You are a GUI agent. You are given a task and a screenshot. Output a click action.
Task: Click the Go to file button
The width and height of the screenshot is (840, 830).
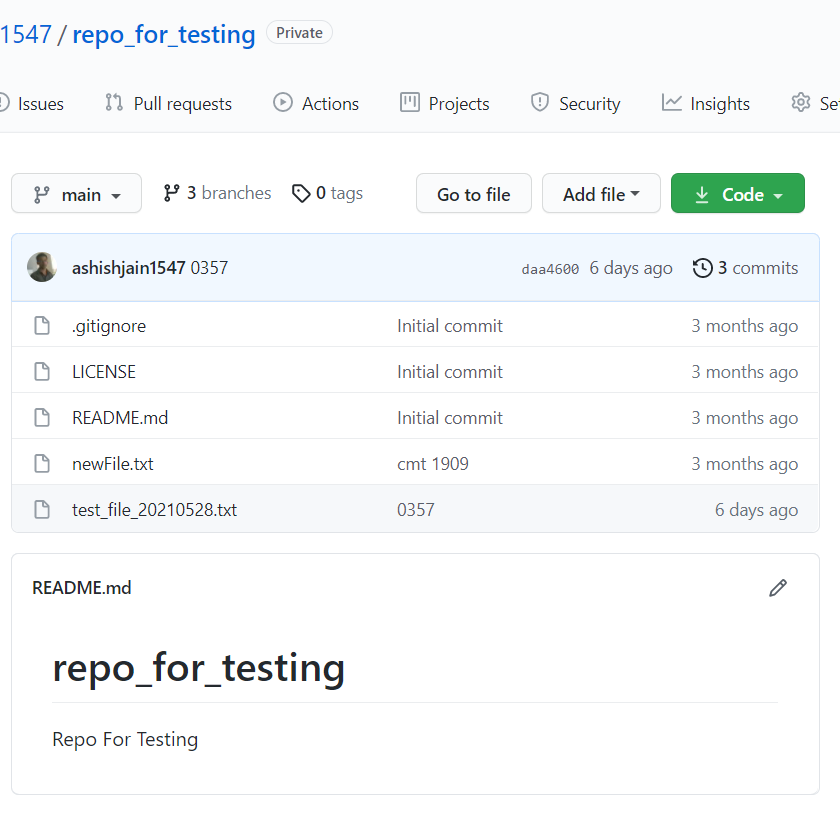(473, 192)
